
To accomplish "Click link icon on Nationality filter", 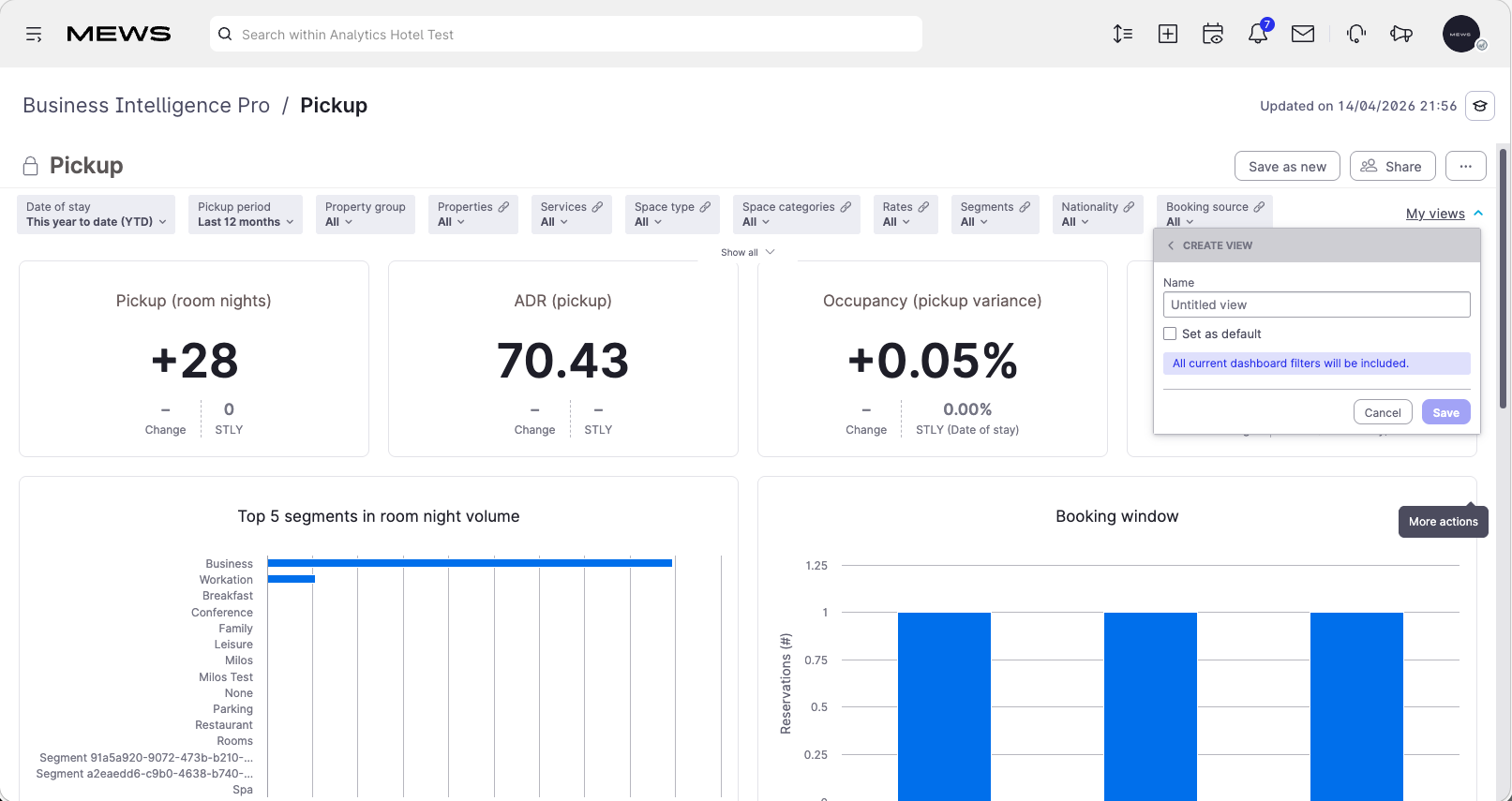I will pyautogui.click(x=1129, y=207).
